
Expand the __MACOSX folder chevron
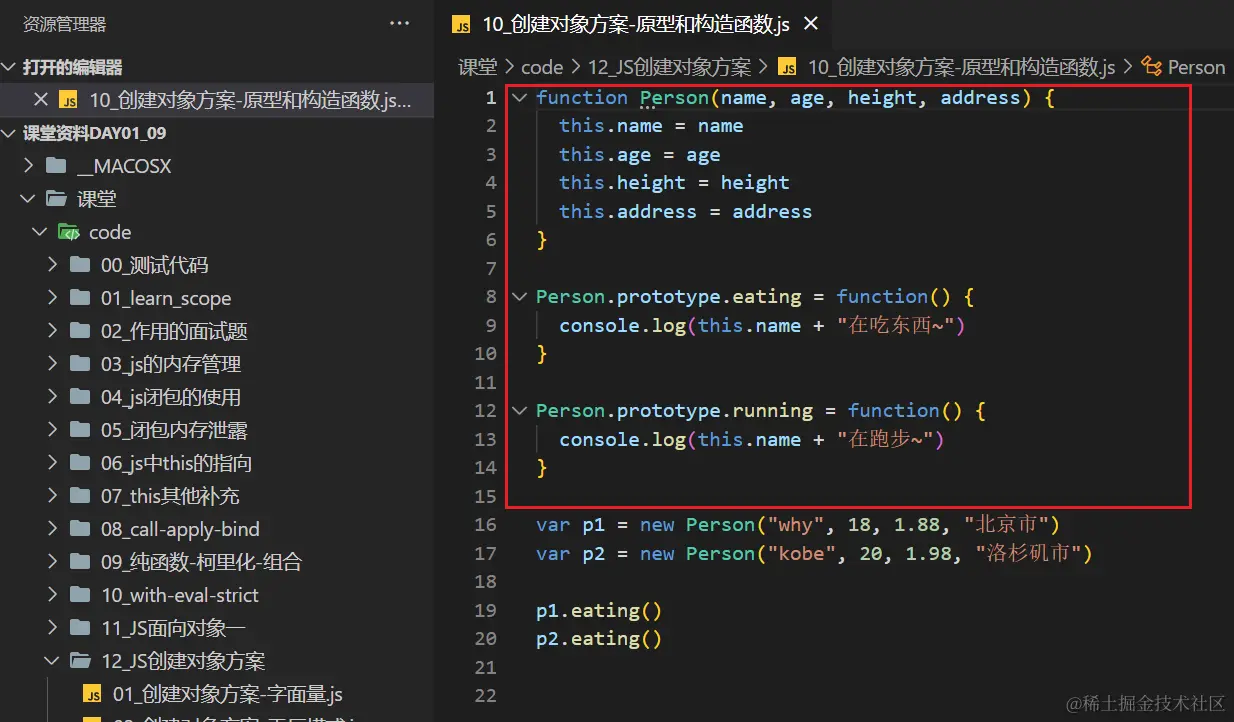[x=29, y=166]
